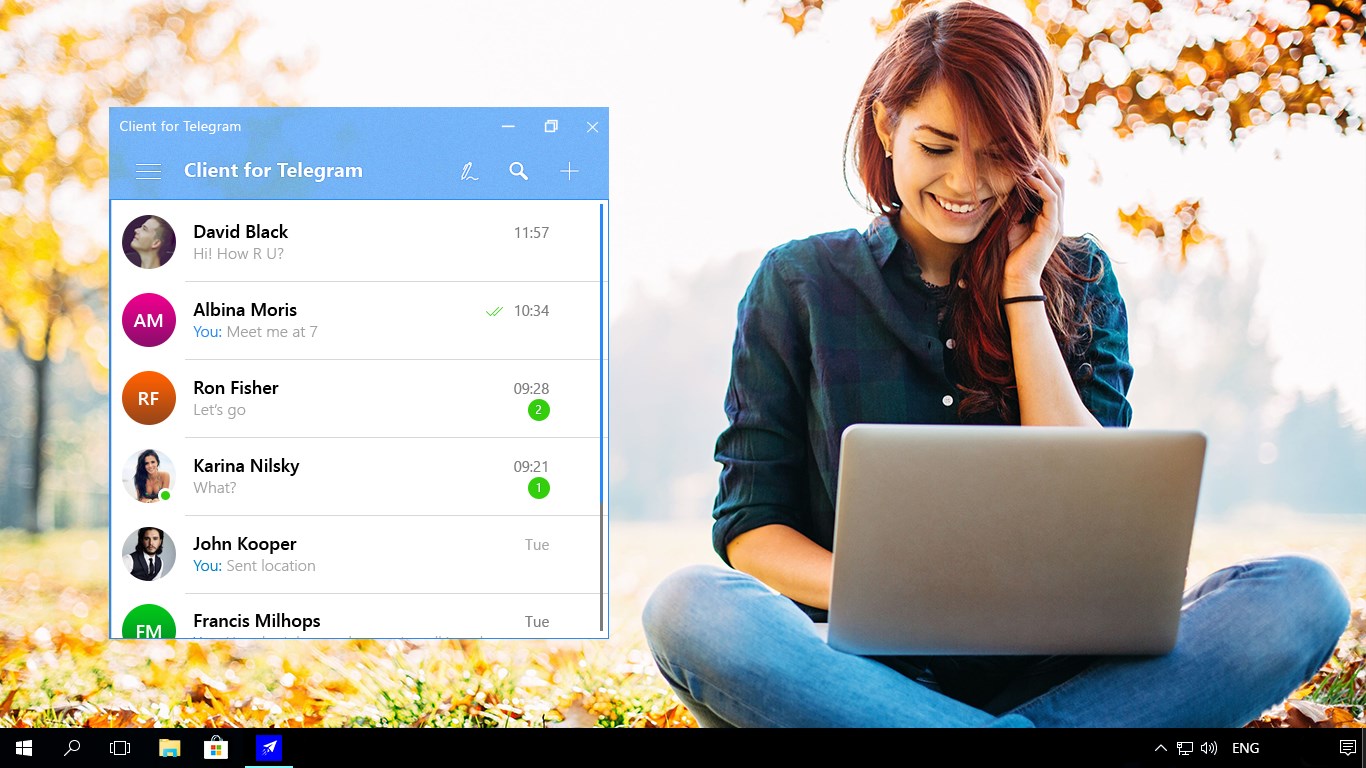This screenshot has width=1366, height=768.
Task: Click Ron Fisher's unread badge showing 2
Action: pyautogui.click(x=539, y=410)
